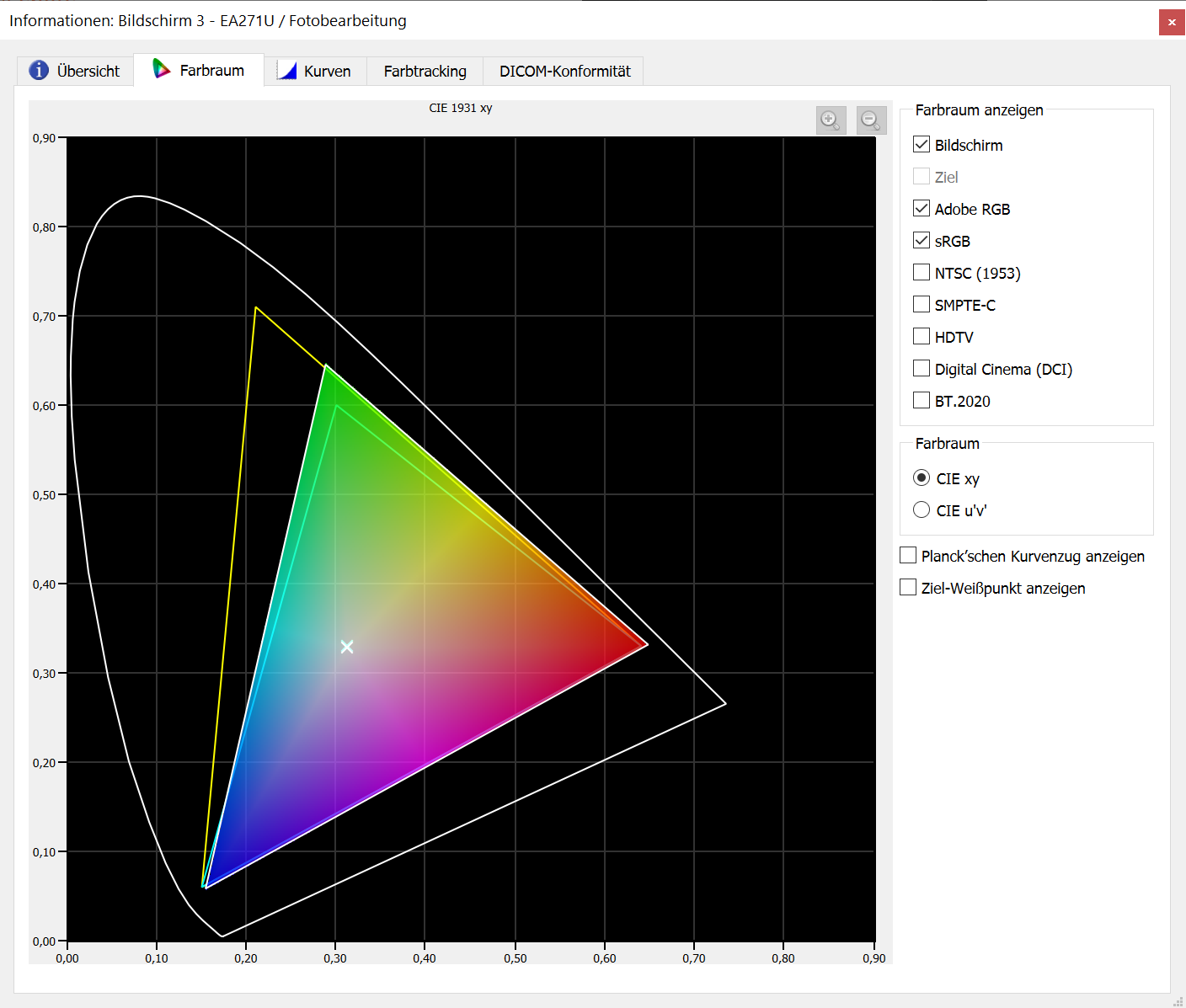The width and height of the screenshot is (1186, 1008).
Task: Click the zoom out magnifier icon
Action: 871,120
